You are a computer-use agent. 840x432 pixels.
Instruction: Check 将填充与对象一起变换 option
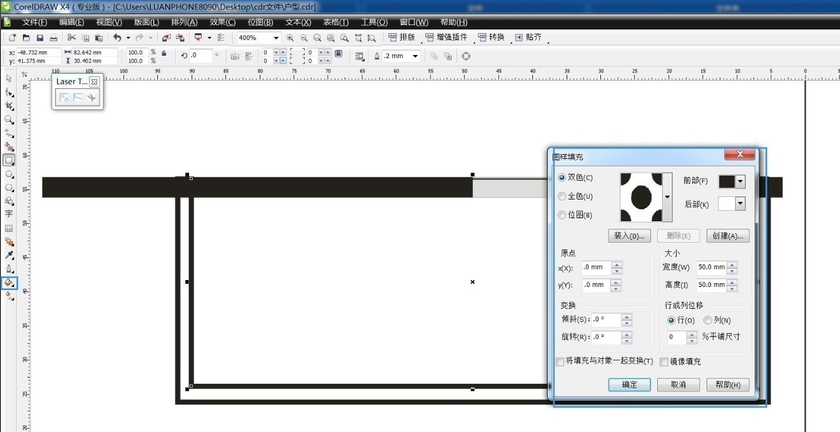tap(560, 361)
